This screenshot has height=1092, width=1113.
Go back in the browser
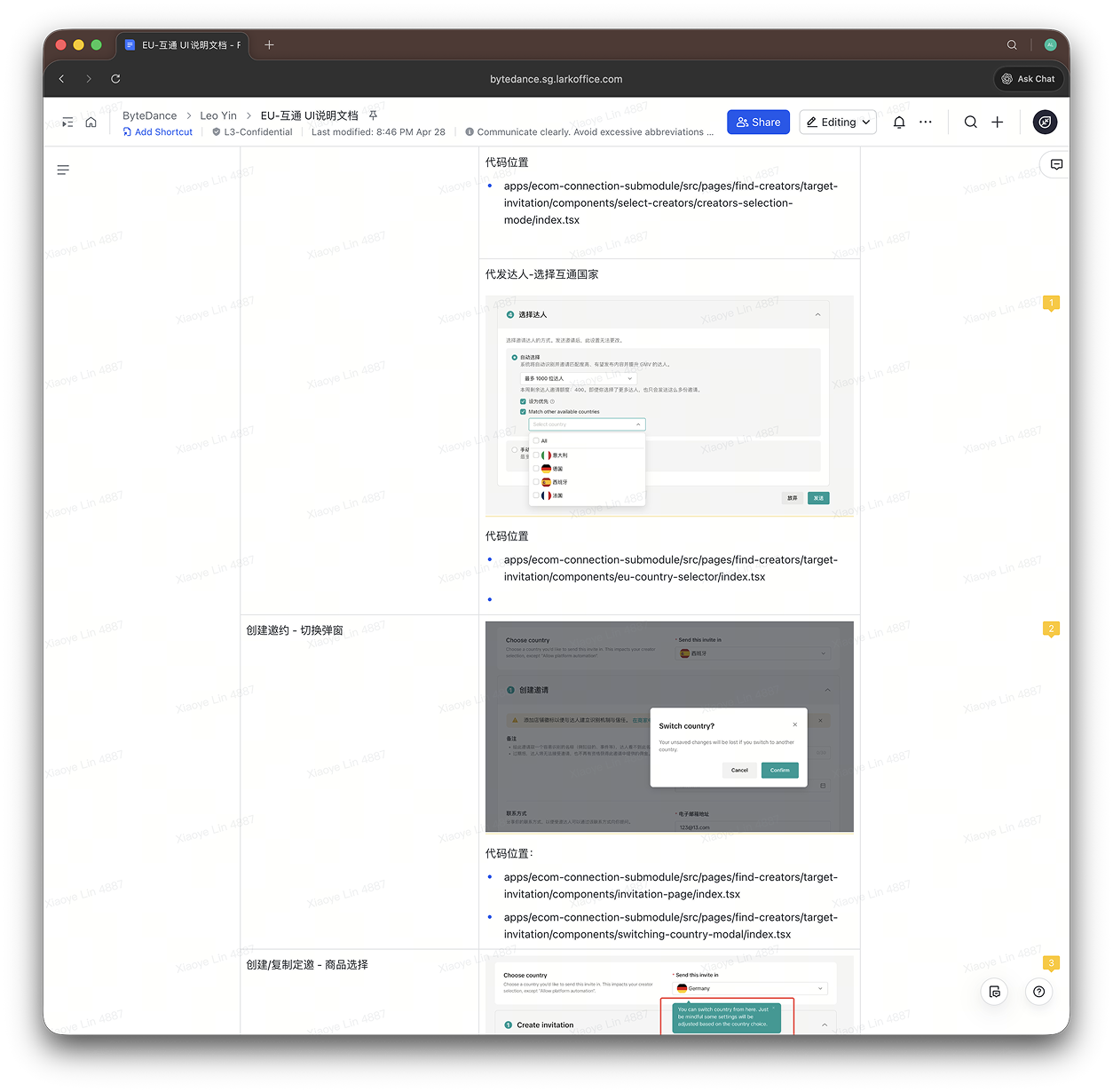point(61,79)
